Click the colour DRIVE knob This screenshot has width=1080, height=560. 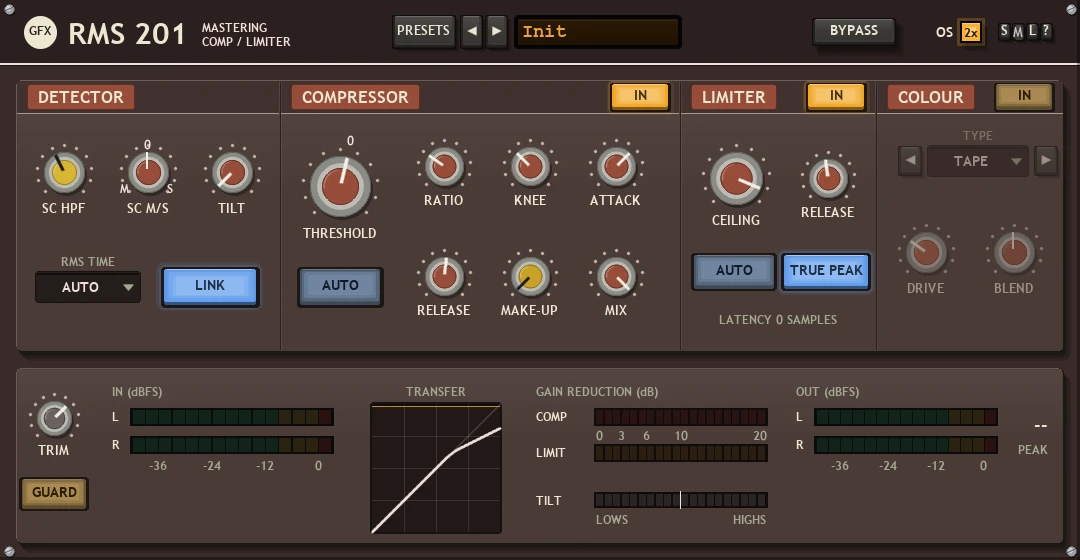[x=926, y=252]
